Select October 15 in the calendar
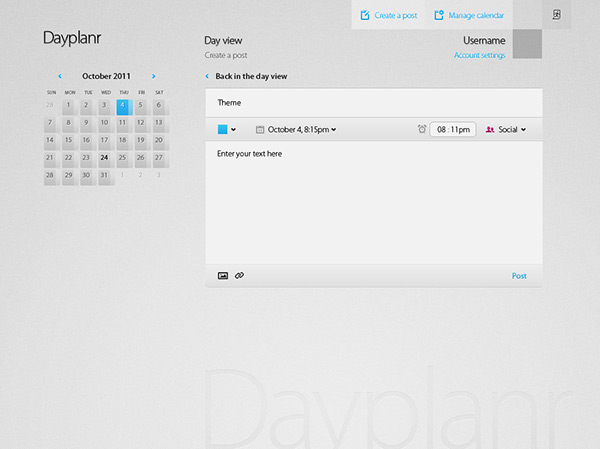The image size is (600, 449). [70, 142]
